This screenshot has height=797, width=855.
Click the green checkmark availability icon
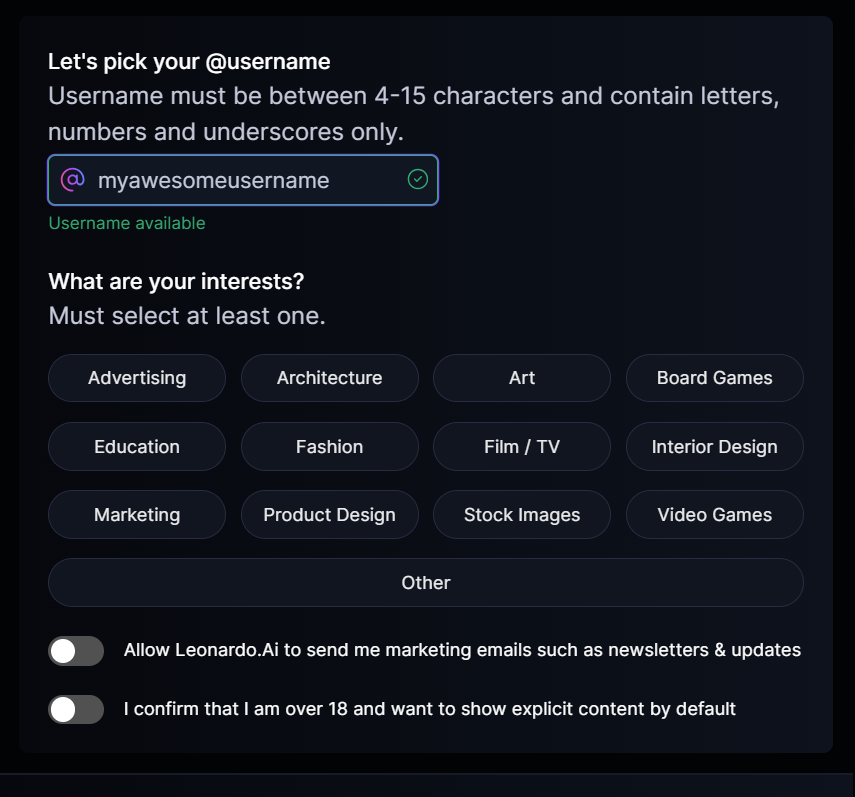[418, 180]
